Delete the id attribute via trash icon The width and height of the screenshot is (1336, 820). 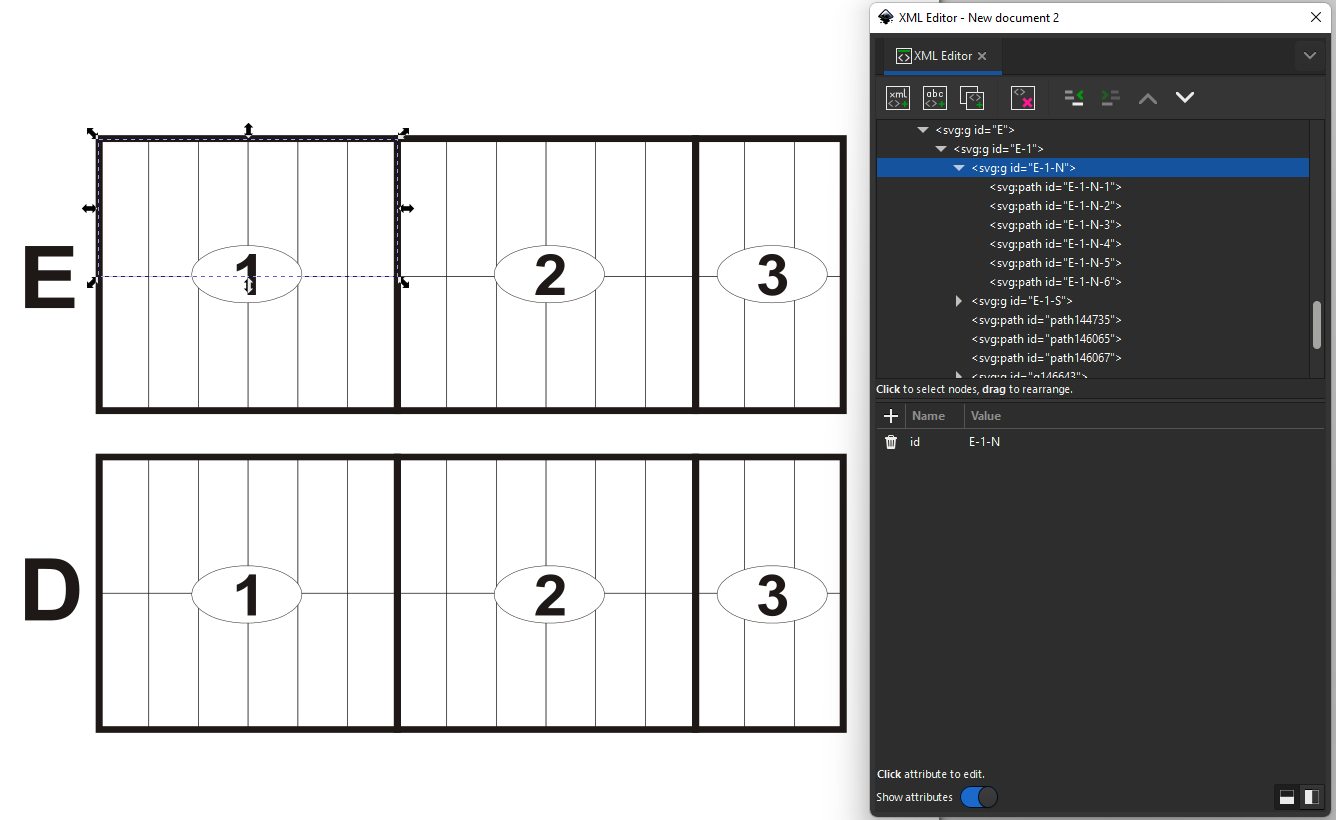click(x=890, y=441)
